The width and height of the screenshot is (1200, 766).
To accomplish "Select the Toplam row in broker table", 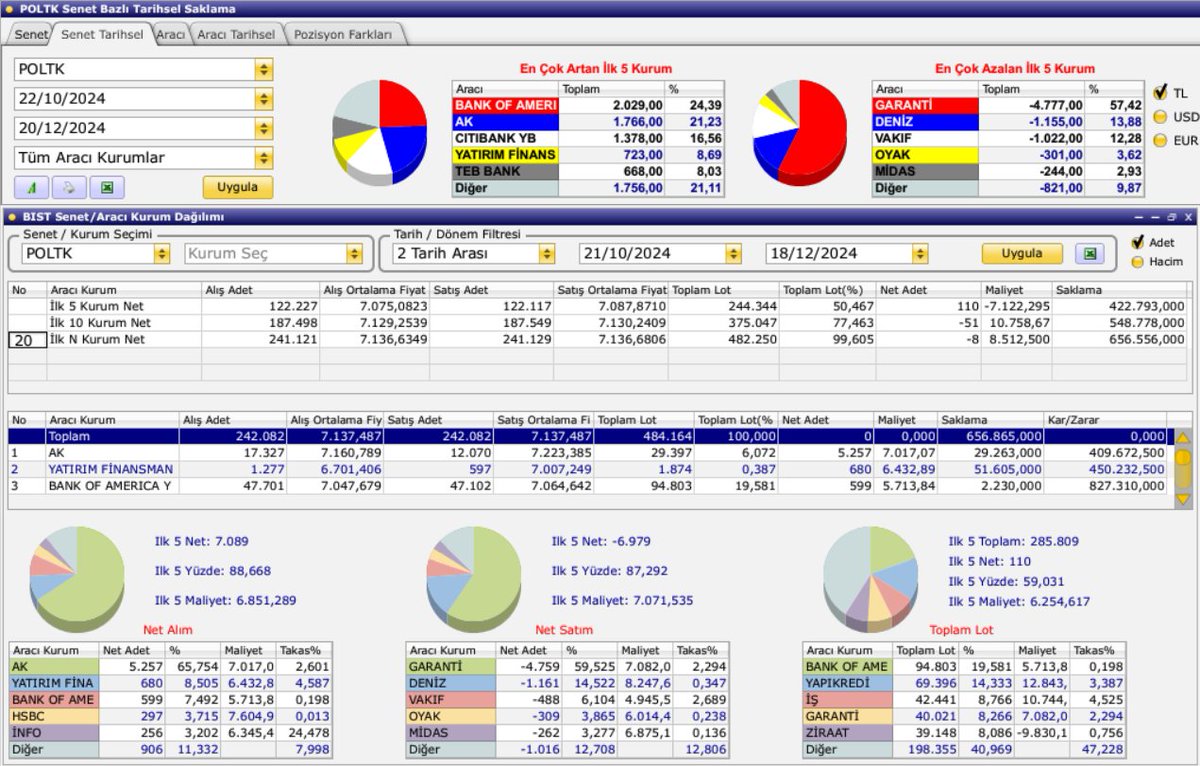I will pyautogui.click(x=588, y=437).
